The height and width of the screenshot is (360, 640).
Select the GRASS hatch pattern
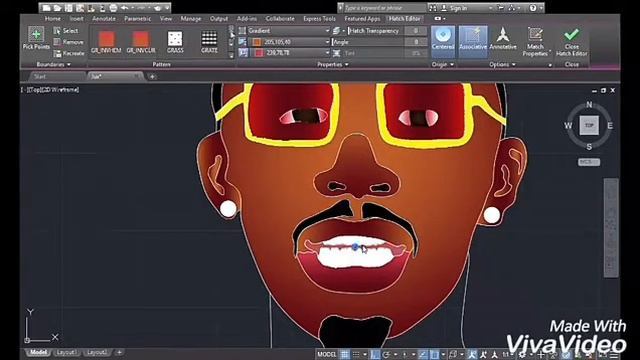175,42
